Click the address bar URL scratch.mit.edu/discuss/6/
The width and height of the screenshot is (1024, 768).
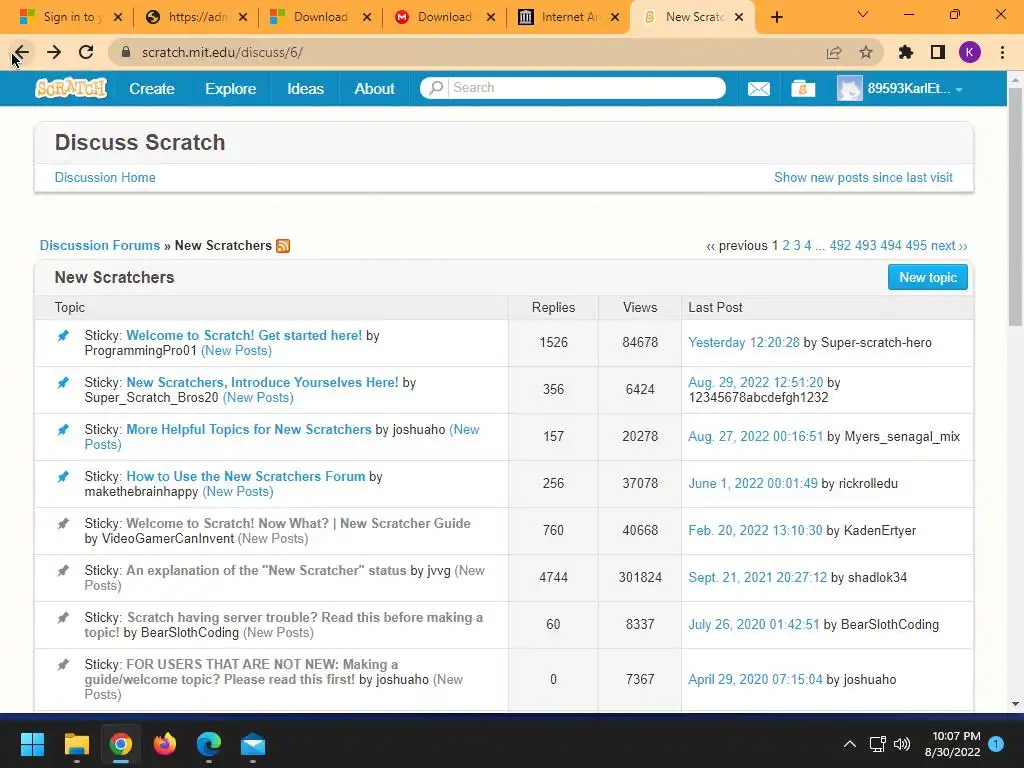coord(222,52)
